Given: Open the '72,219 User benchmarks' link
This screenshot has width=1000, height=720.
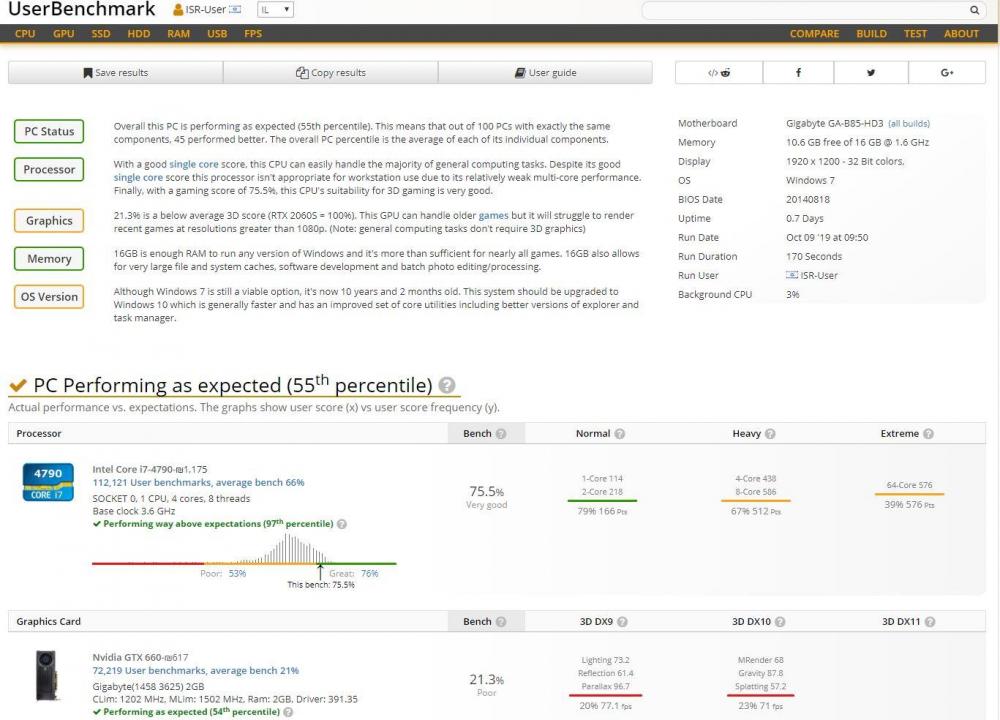Looking at the screenshot, I should point(196,671).
